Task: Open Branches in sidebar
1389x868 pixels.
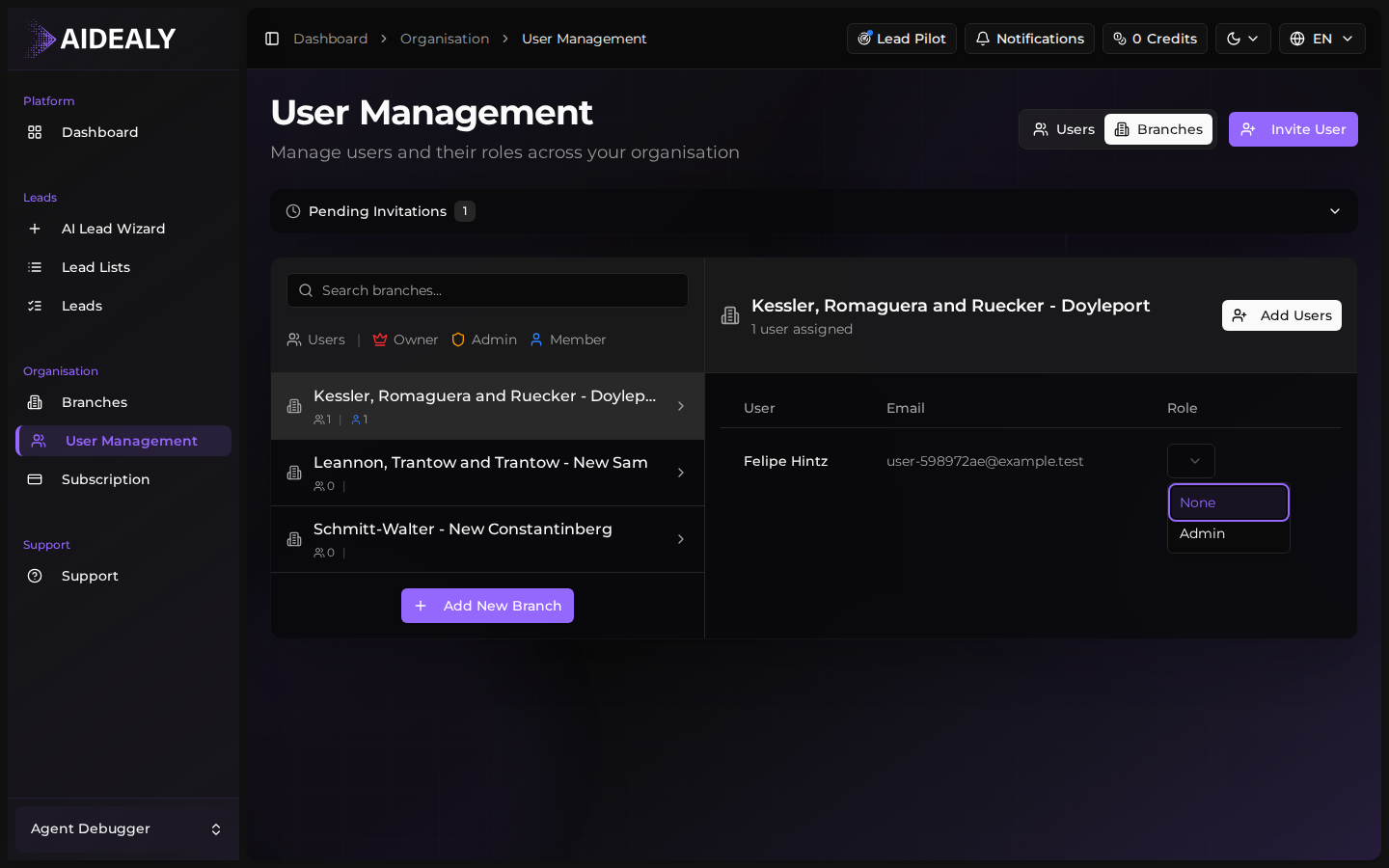Action: pyautogui.click(x=123, y=402)
